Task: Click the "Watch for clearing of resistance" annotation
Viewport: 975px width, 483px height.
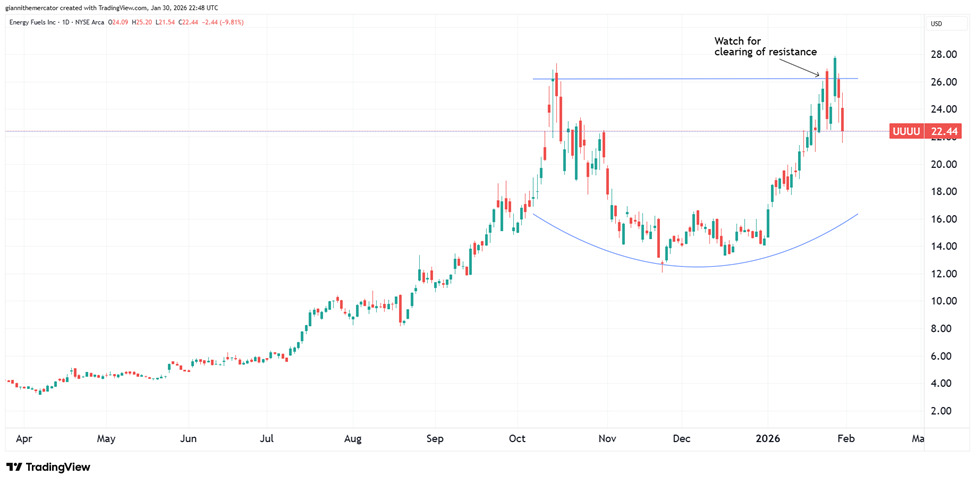Action: (765, 46)
